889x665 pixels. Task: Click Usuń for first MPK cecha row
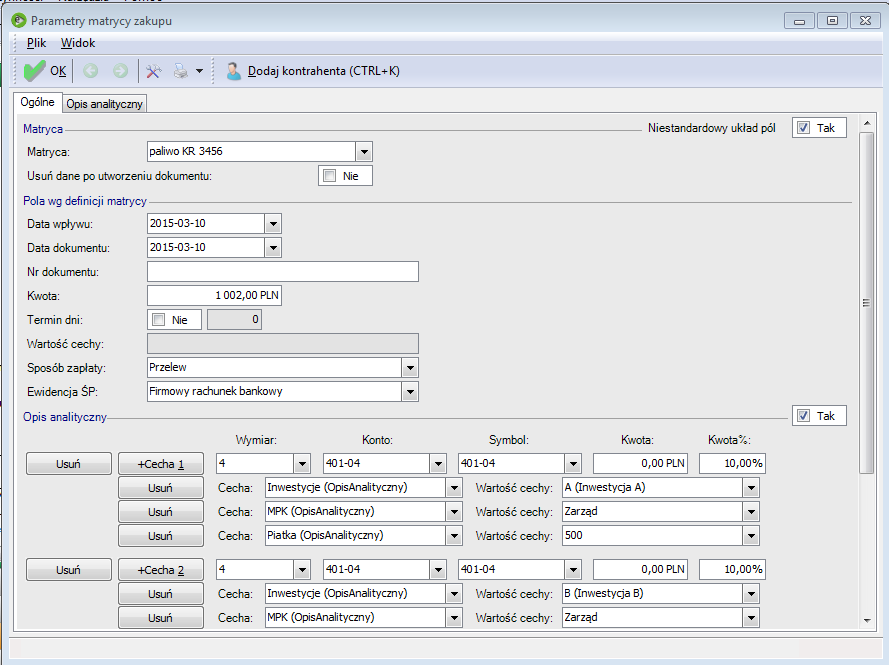click(161, 512)
